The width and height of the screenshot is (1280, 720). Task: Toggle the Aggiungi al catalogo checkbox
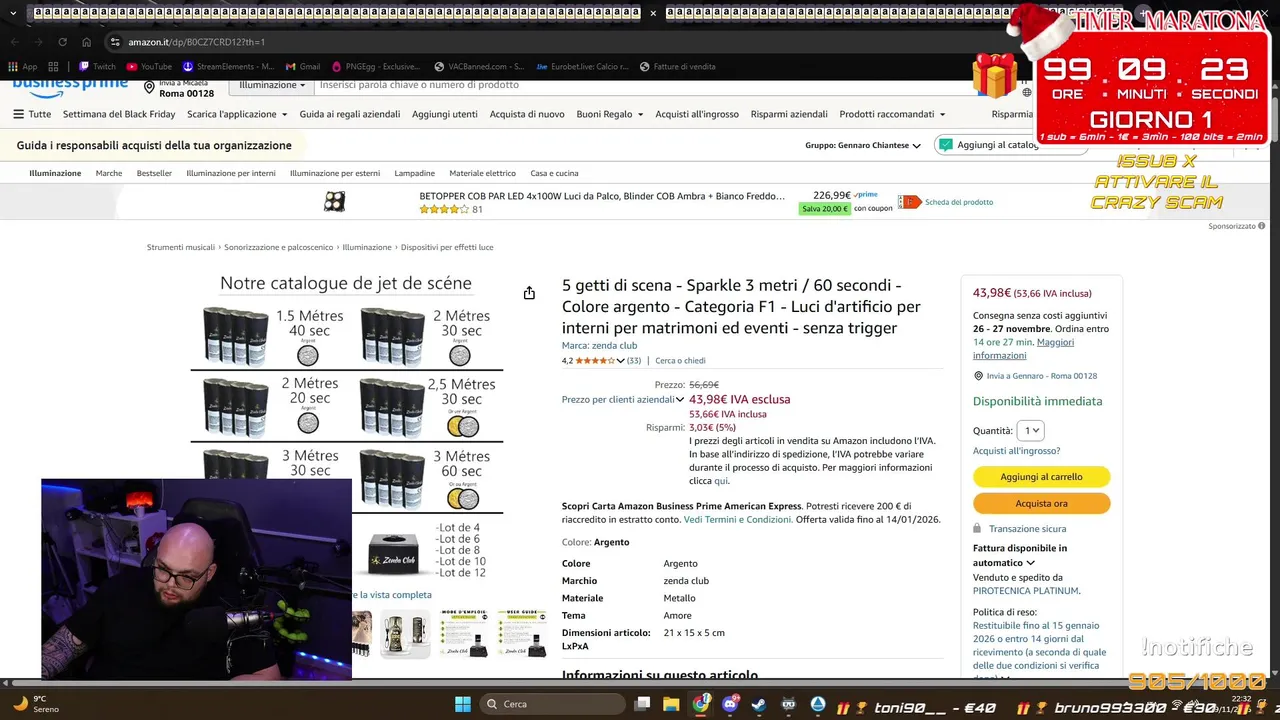pos(946,145)
